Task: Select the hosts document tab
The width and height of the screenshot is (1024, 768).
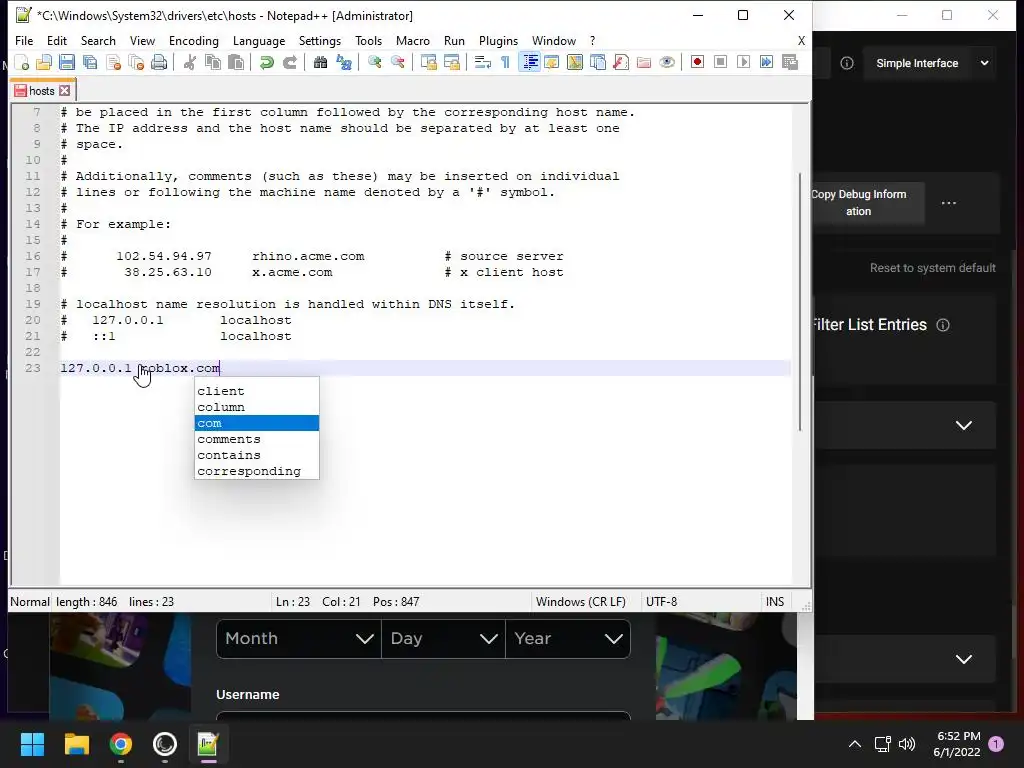Action: (42, 91)
